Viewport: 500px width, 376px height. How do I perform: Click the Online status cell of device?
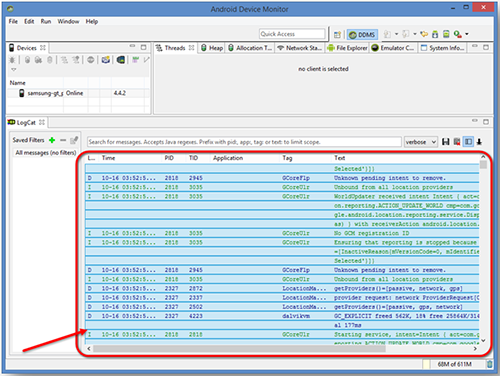tap(74, 93)
